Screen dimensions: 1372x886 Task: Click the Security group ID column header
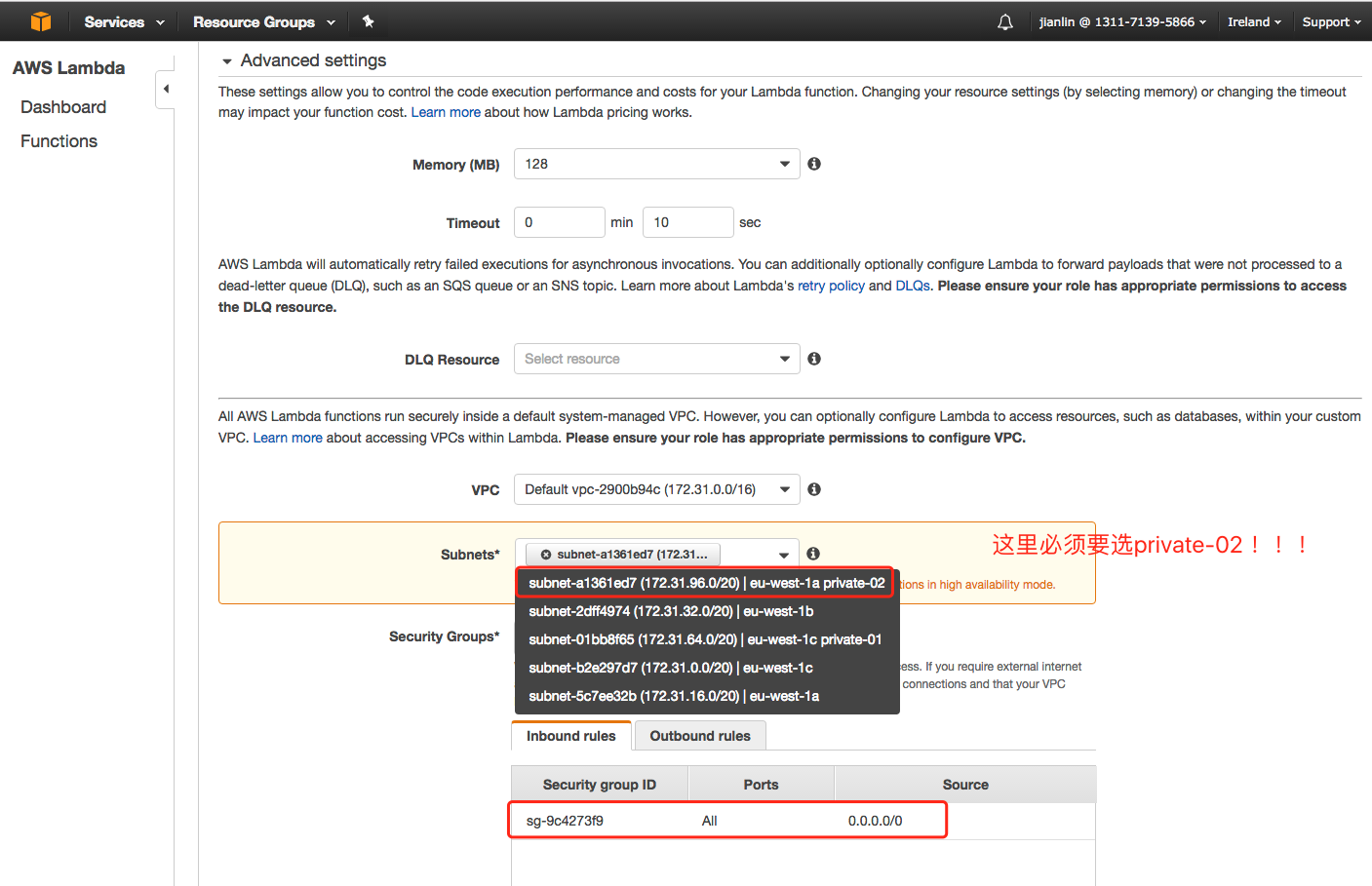pyautogui.click(x=600, y=785)
